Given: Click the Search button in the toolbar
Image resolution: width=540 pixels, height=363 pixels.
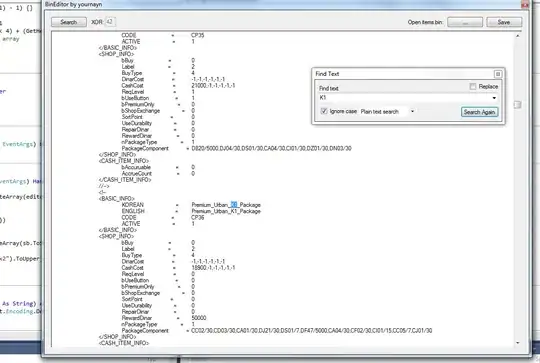Looking at the screenshot, I should [x=69, y=22].
